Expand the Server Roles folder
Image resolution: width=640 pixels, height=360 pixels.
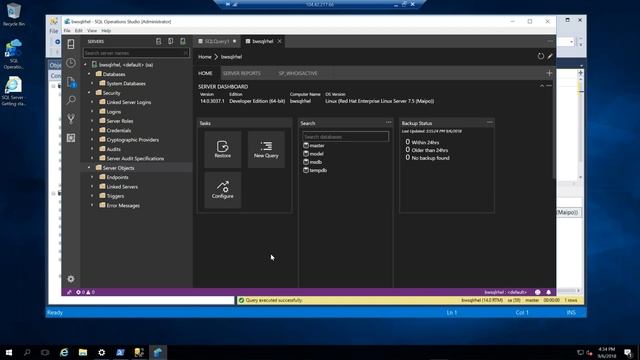point(93,121)
